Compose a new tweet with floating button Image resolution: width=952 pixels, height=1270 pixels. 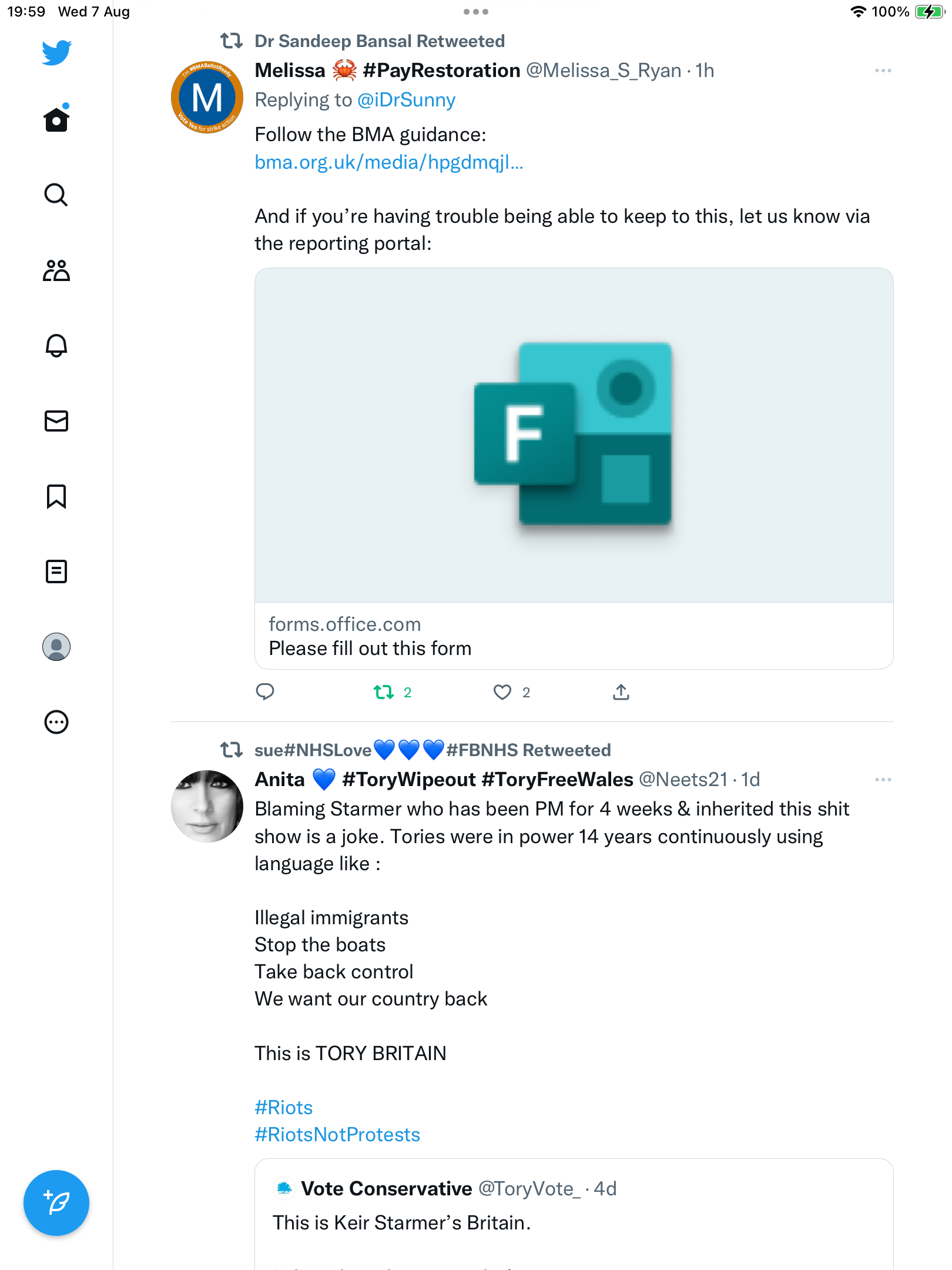coord(56,1203)
